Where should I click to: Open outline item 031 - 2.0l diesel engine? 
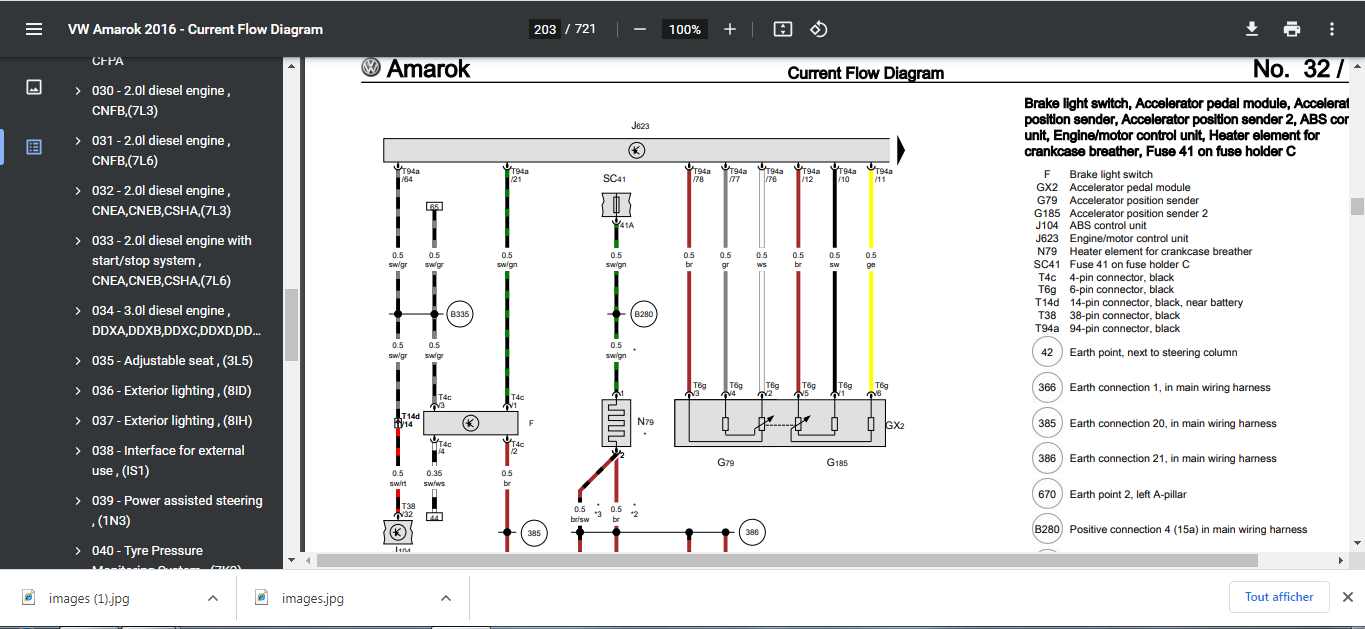click(x=161, y=151)
